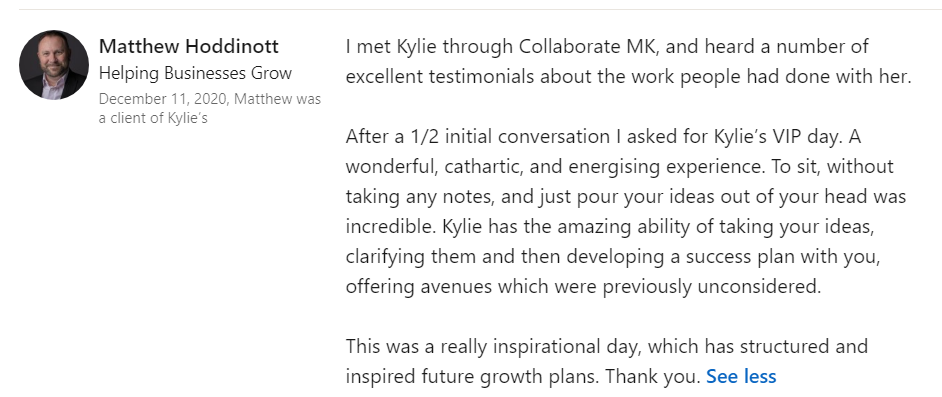Click the phrase "inspired future growth plans"
Image resolution: width=942 pixels, height=397 pixels.
[472, 377]
